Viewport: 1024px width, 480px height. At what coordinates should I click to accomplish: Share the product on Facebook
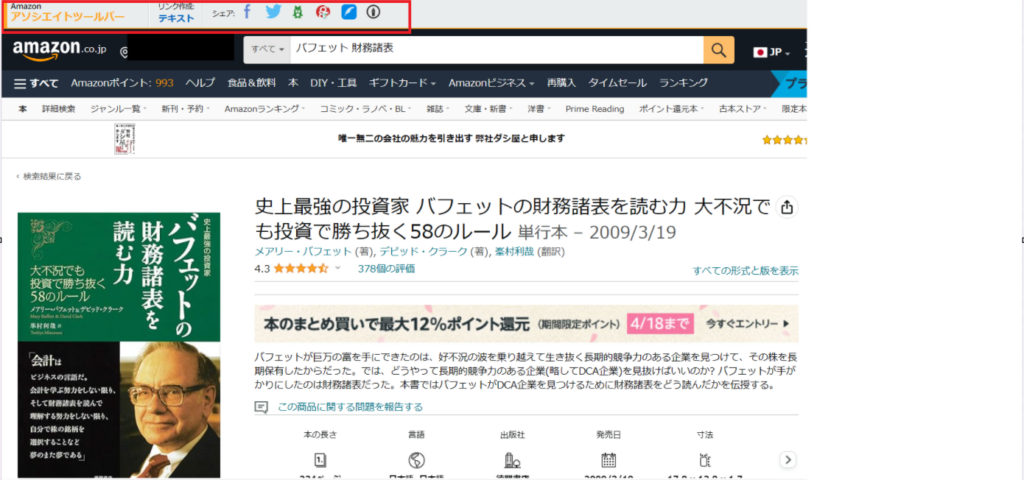[x=247, y=13]
